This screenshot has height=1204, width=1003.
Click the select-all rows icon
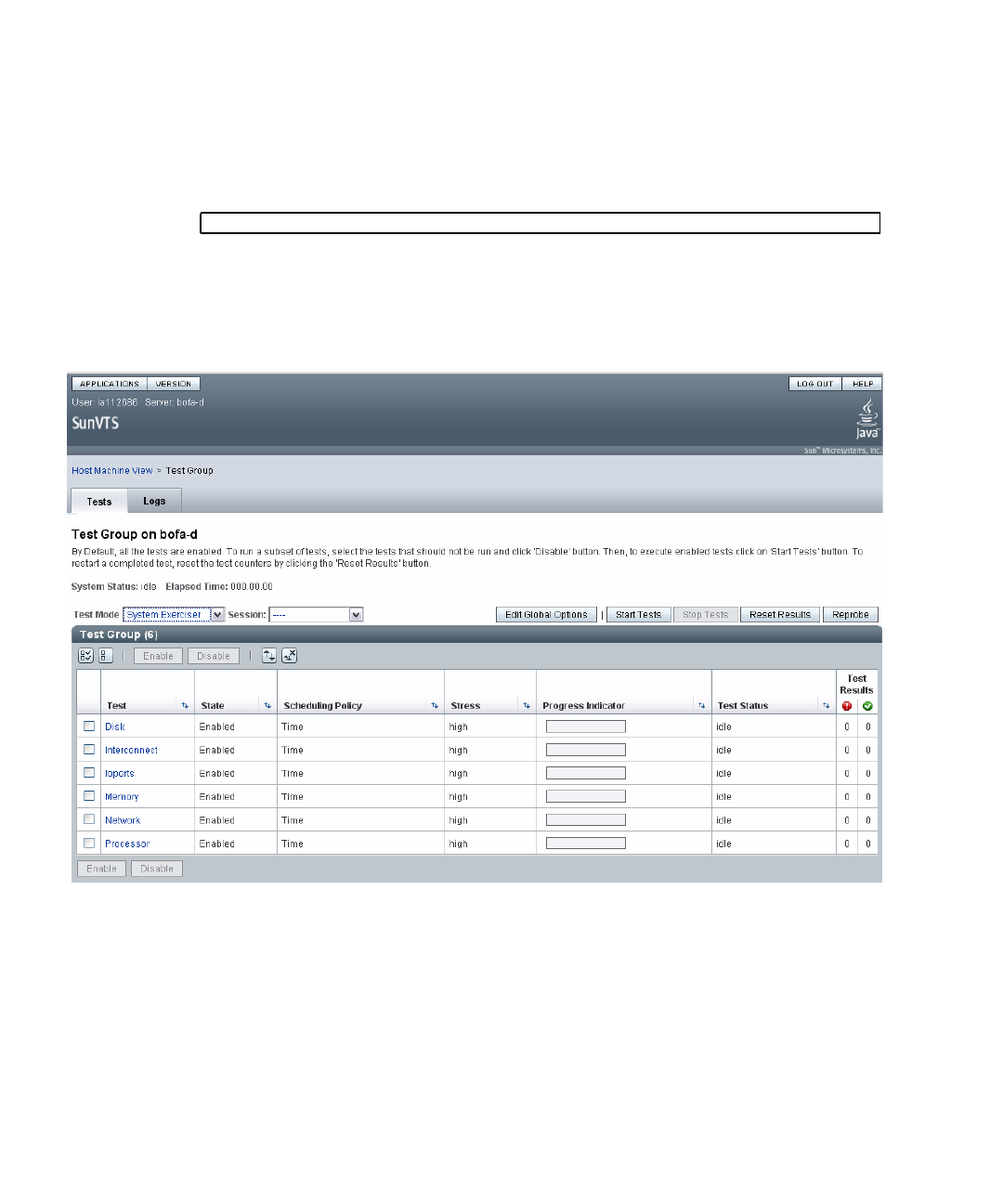(85, 656)
